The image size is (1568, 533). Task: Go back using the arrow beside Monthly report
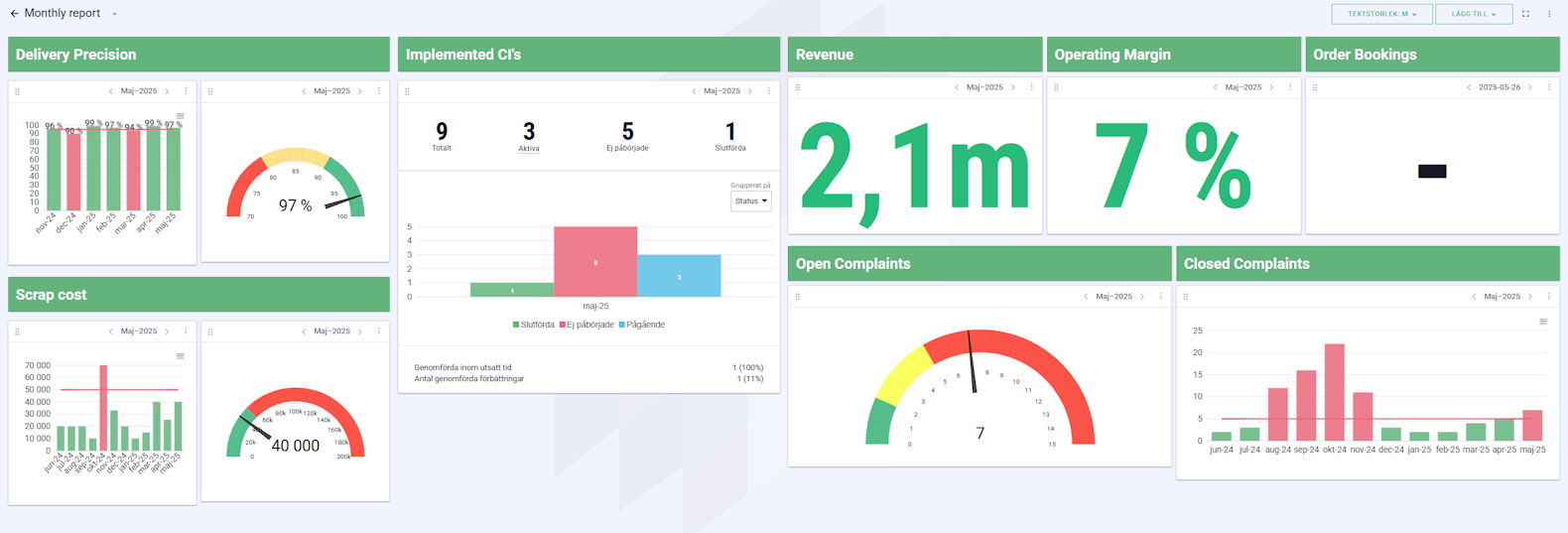pos(14,14)
